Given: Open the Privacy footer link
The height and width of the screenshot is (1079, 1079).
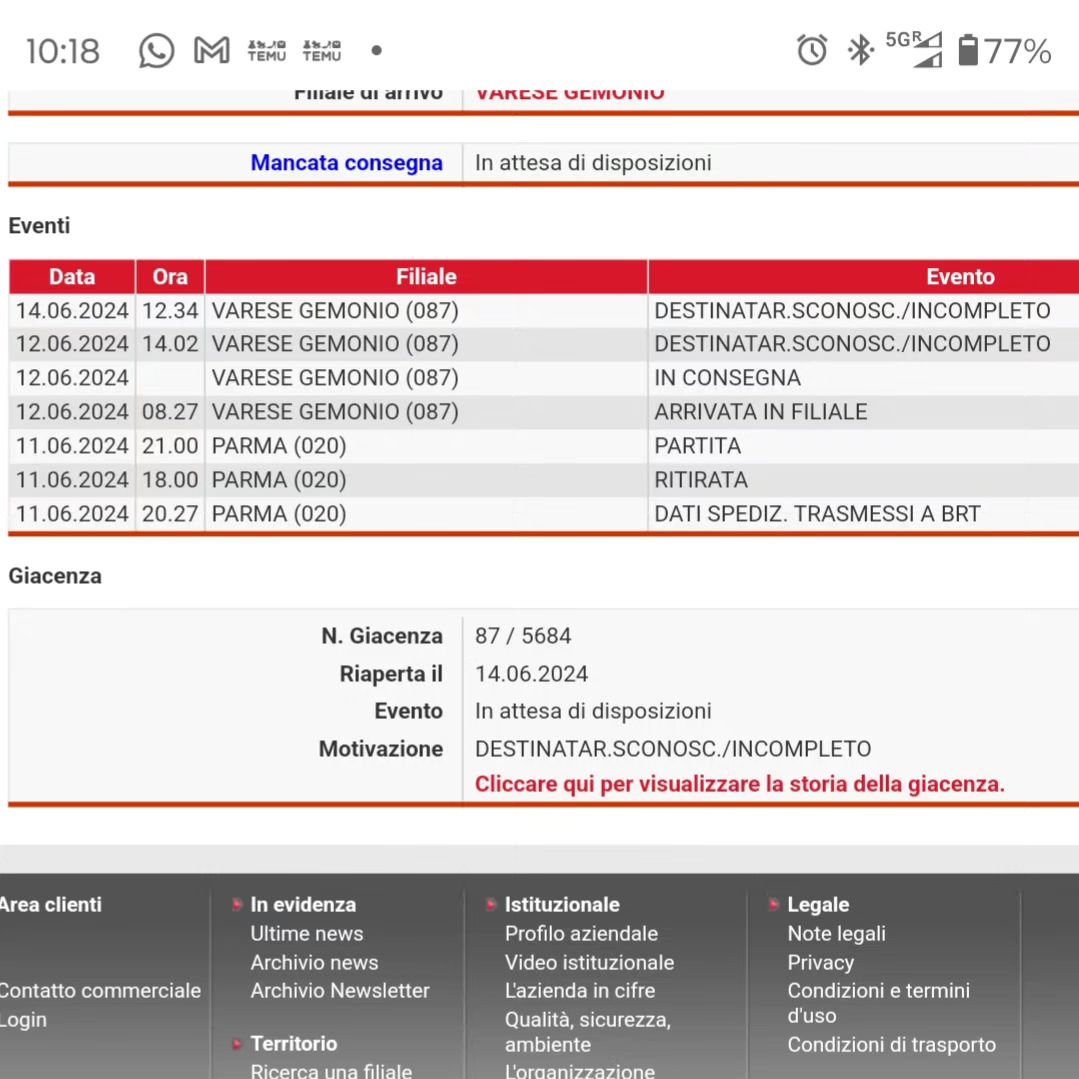Looking at the screenshot, I should click(821, 963).
